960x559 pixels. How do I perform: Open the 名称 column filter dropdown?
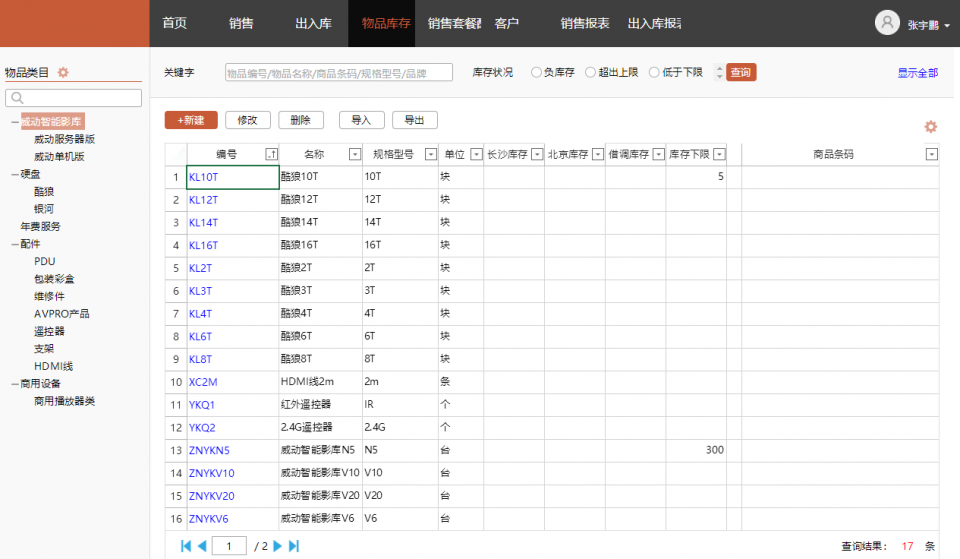coord(354,154)
